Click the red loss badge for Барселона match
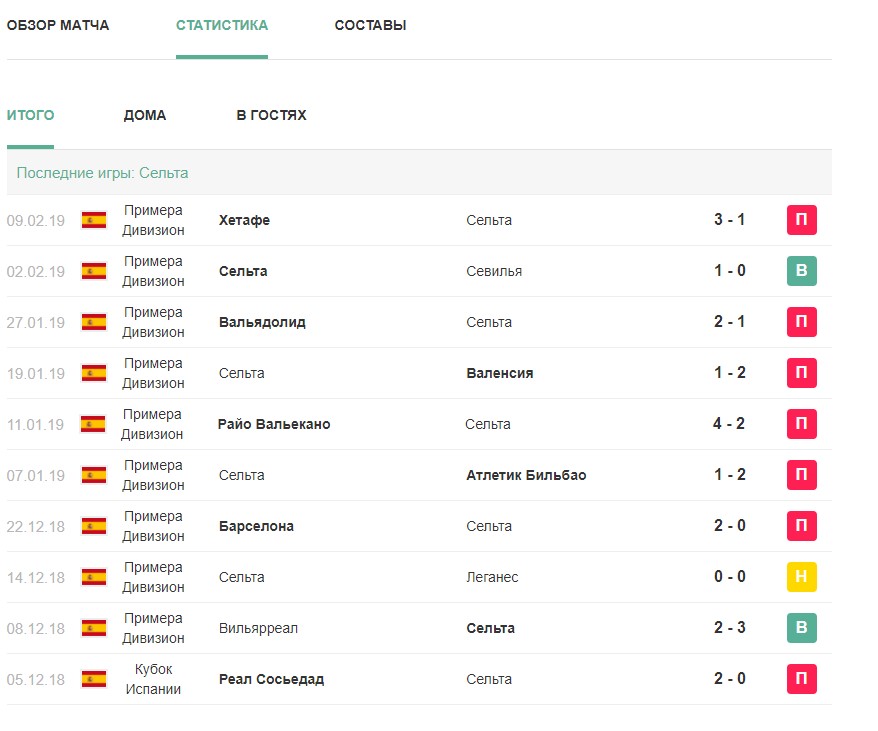 [801, 526]
